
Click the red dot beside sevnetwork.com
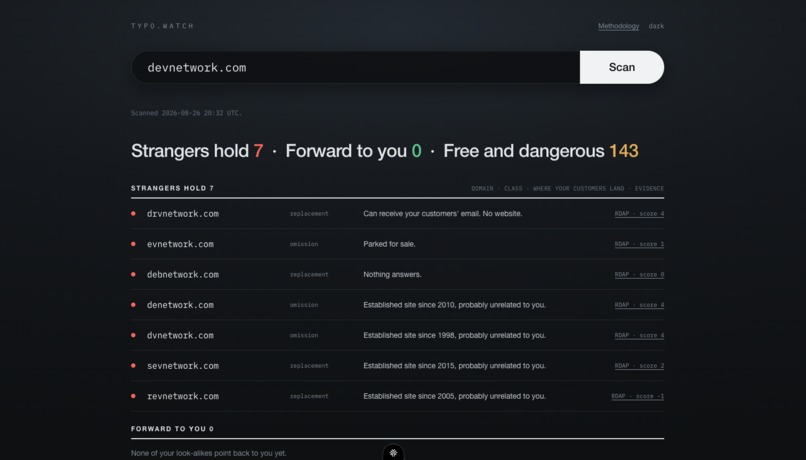pos(134,365)
